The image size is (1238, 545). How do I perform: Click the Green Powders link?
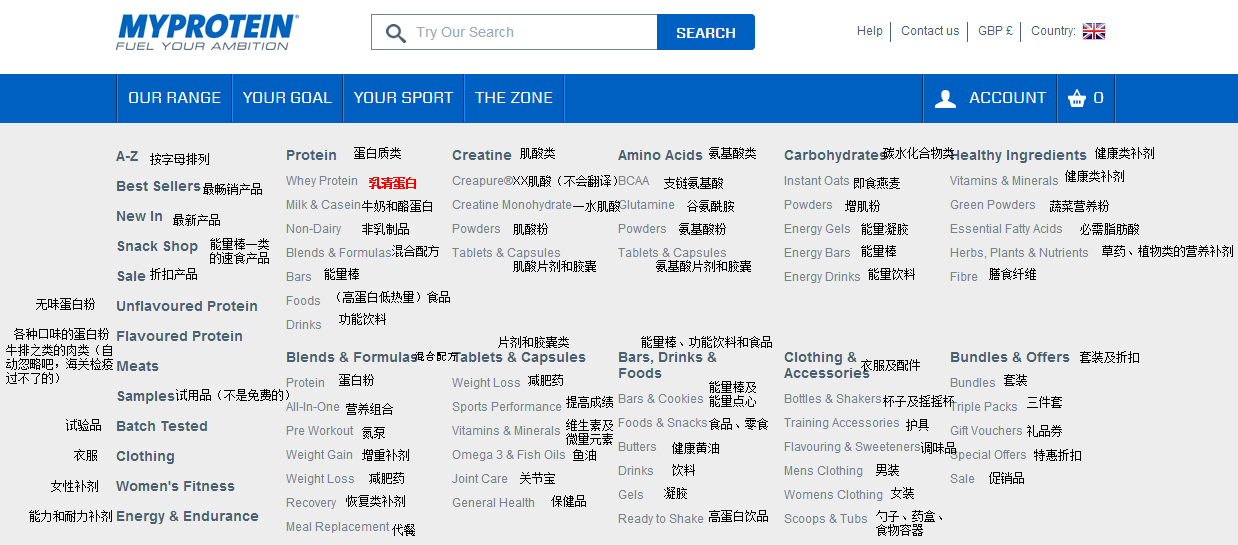point(993,205)
